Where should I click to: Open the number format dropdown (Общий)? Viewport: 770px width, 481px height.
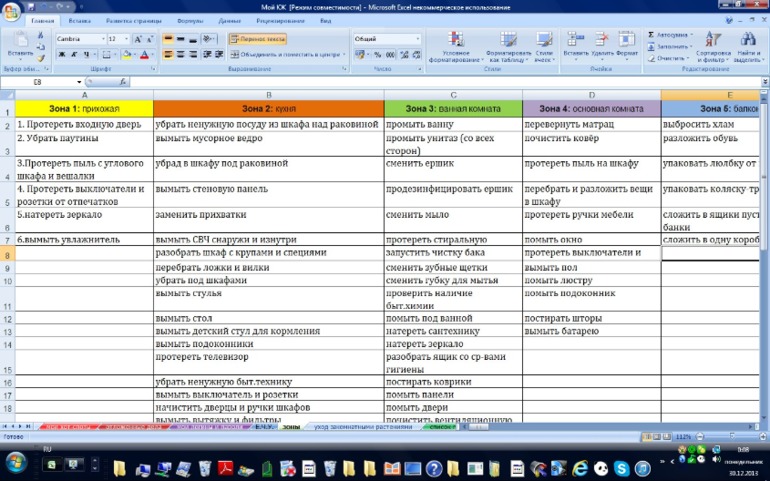click(417, 39)
